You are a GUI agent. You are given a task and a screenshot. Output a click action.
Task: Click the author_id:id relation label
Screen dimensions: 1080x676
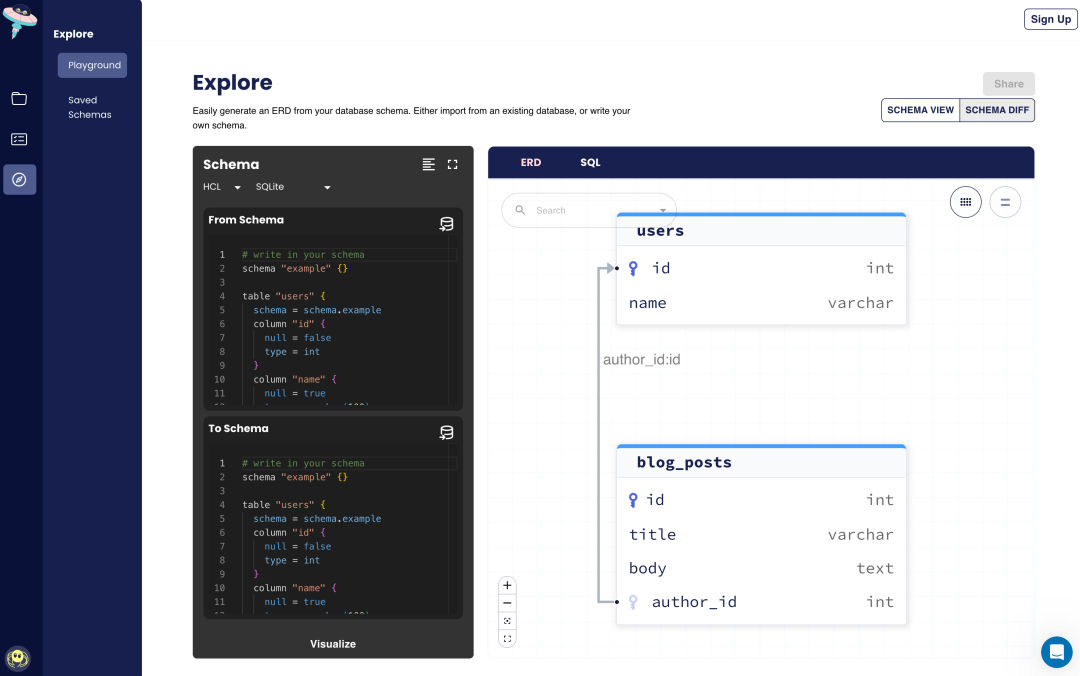[641, 360]
